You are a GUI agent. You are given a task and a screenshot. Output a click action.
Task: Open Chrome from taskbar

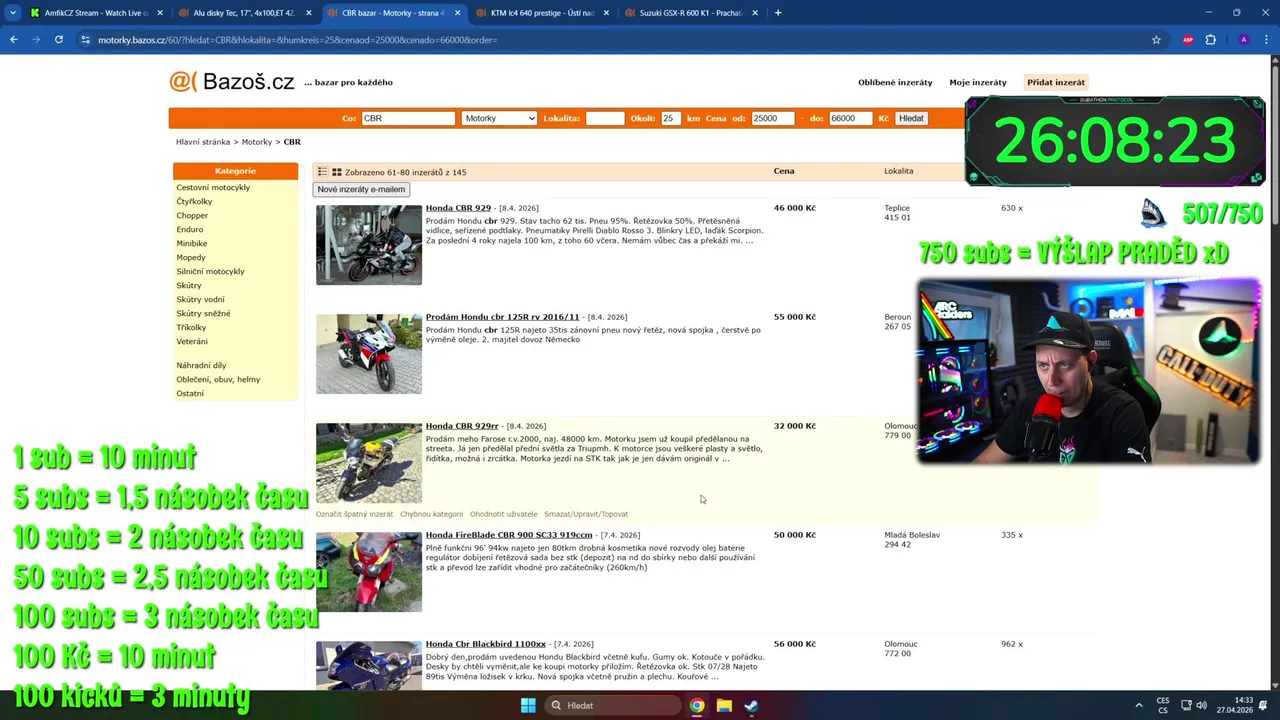pos(697,705)
